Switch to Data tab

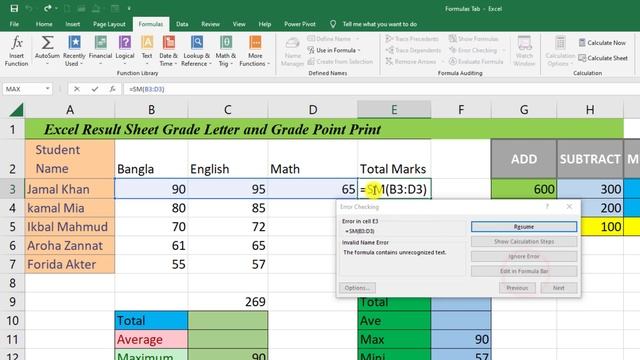click(182, 24)
